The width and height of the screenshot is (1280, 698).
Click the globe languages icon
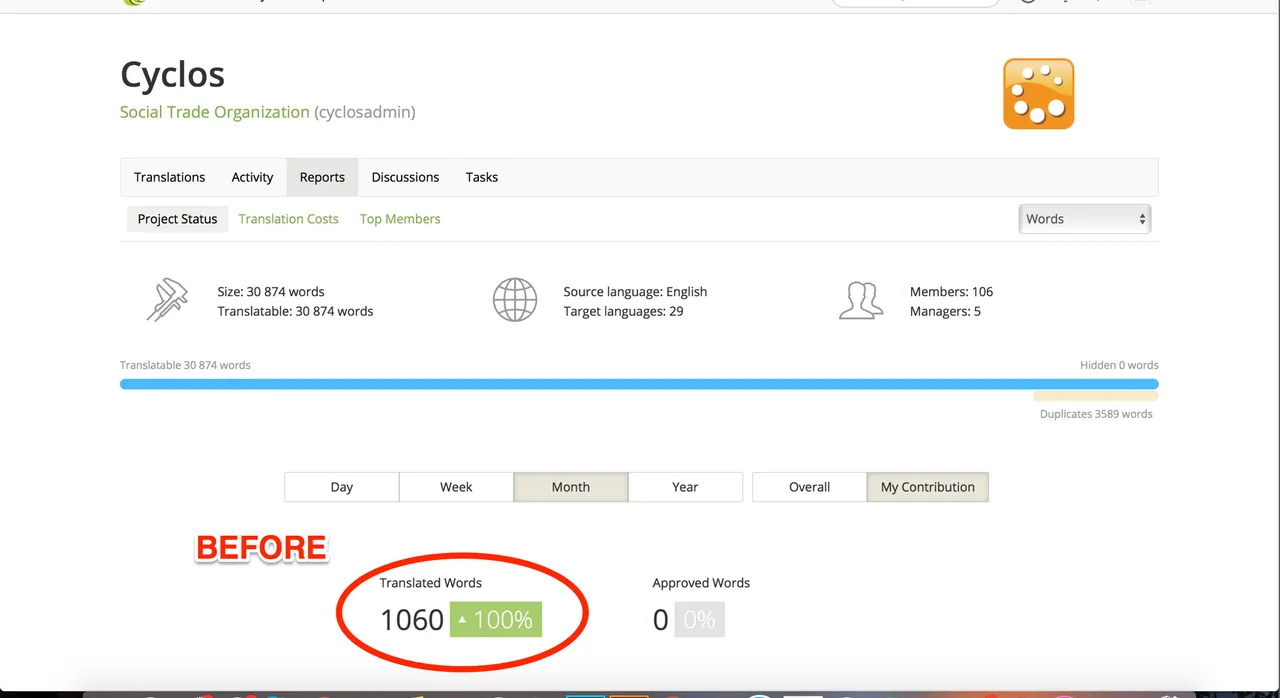tap(515, 300)
